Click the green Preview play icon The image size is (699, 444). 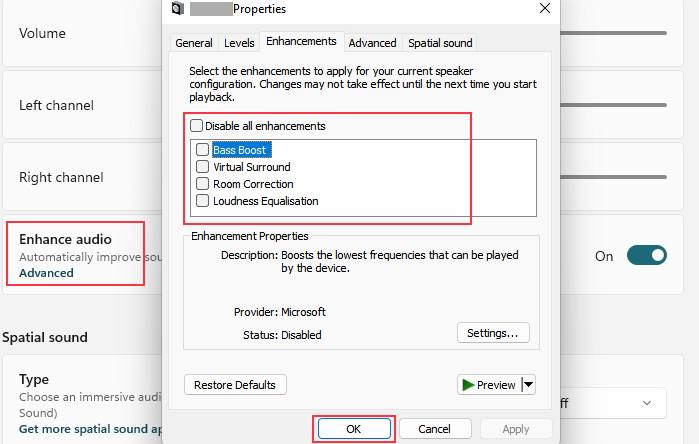467,385
